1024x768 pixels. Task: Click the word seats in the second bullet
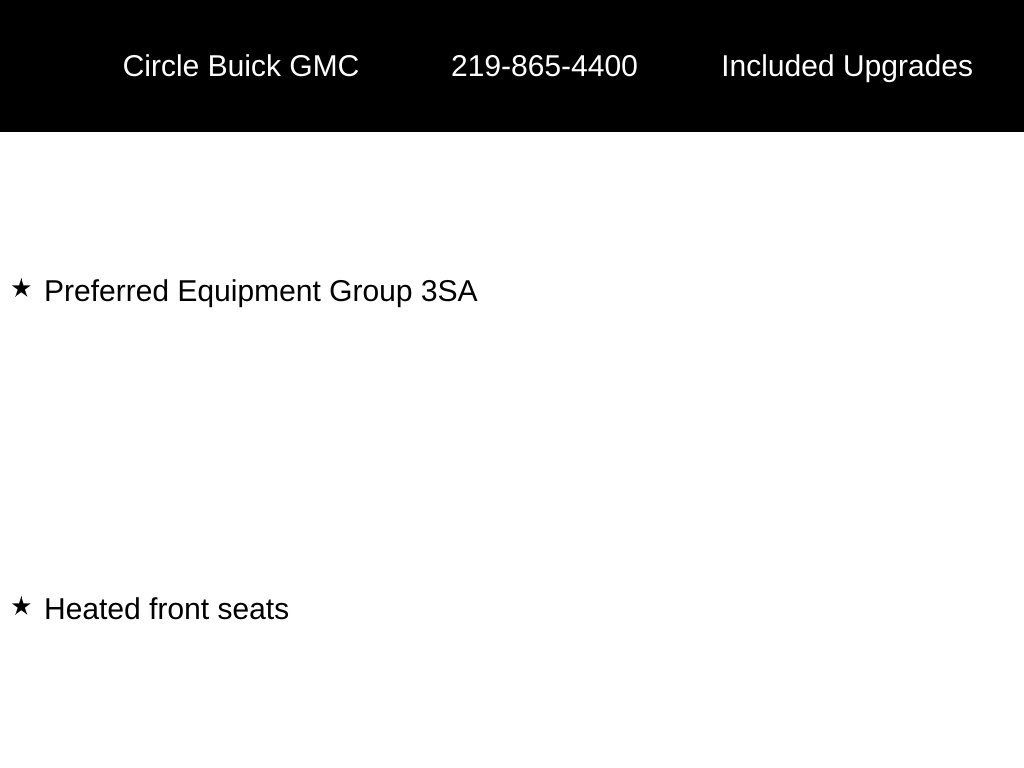(x=253, y=609)
